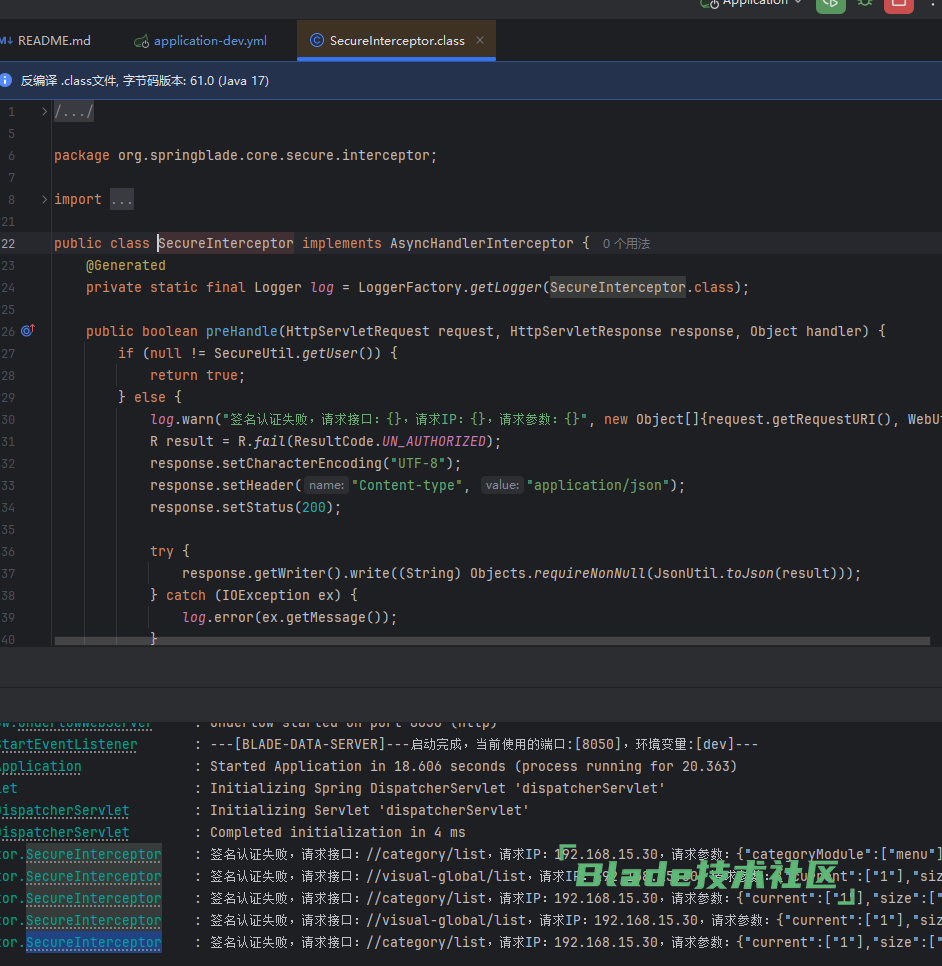
Task: Click 'return true;' on line 28
Action: coord(197,375)
